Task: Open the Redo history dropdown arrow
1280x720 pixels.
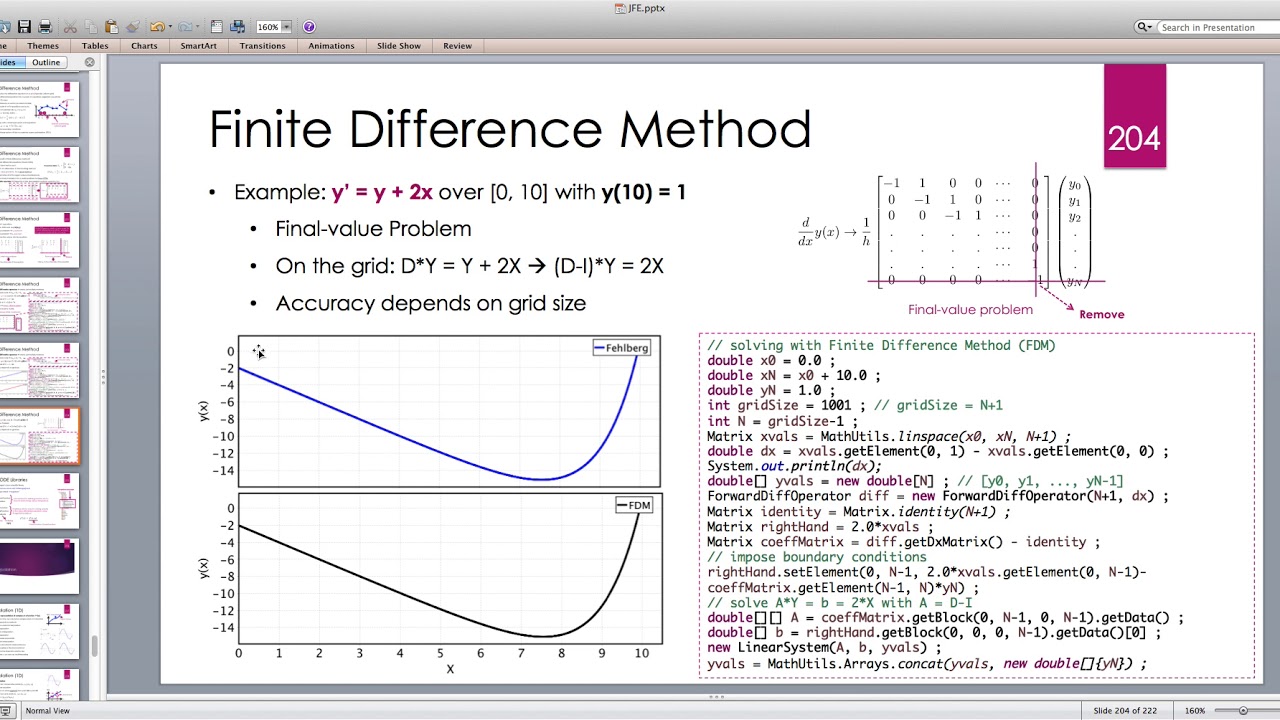Action: click(x=199, y=27)
